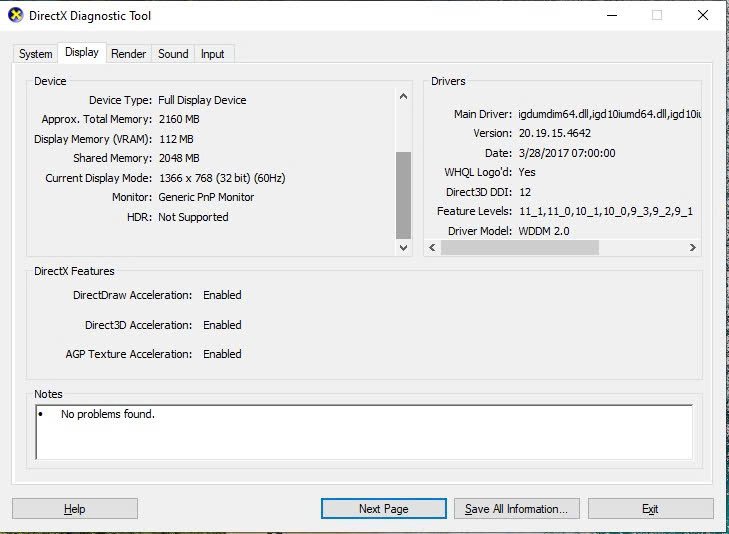The width and height of the screenshot is (729, 534).
Task: Open the Input tab
Action: click(212, 54)
